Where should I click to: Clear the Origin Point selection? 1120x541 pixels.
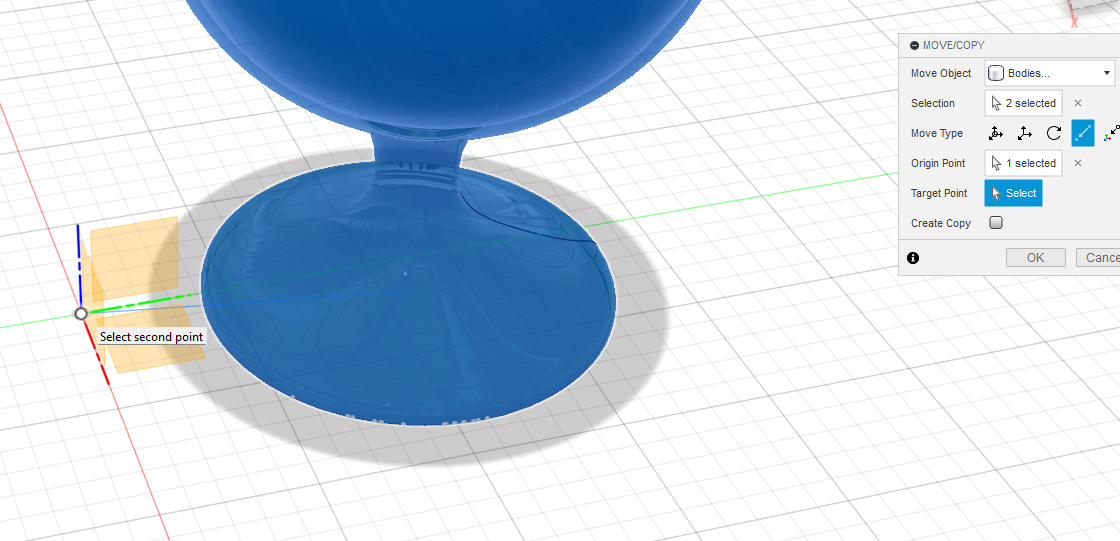[1078, 163]
